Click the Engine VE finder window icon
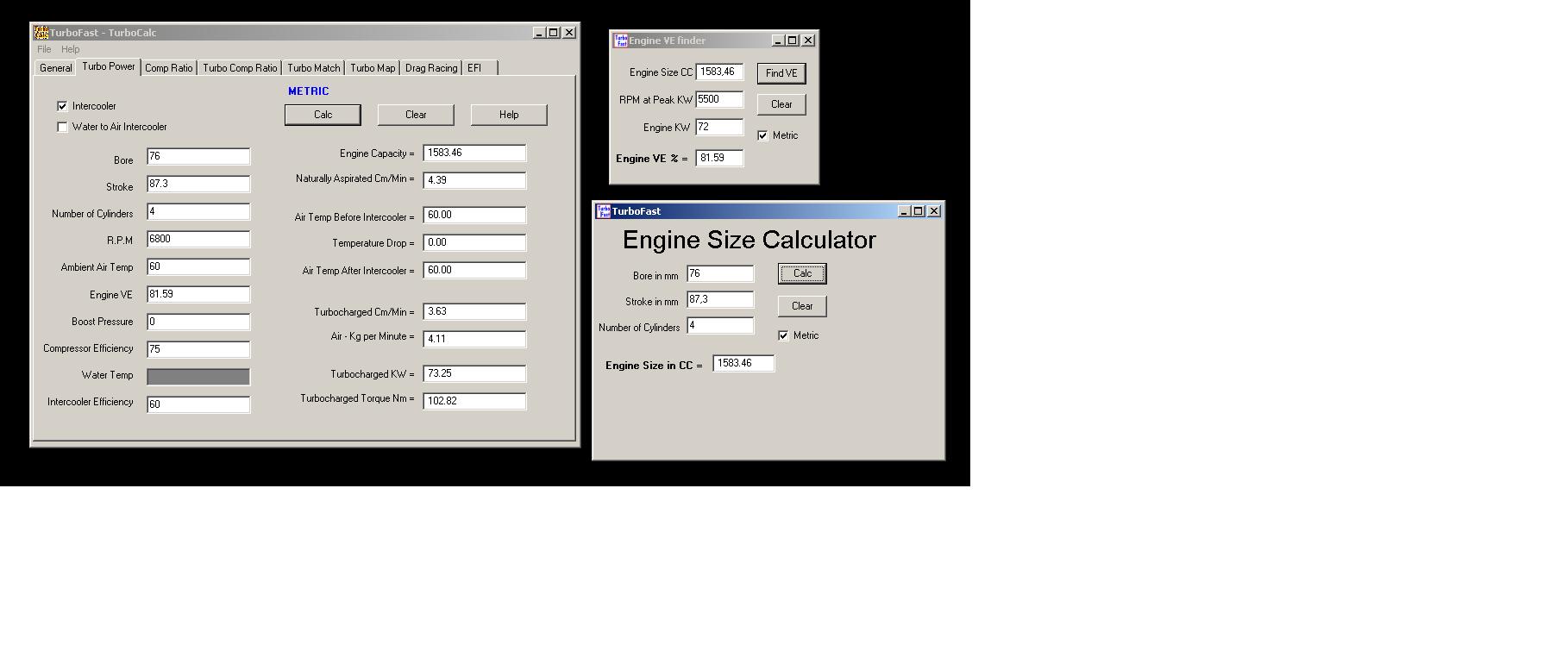This screenshot has height=651, width=1568. click(x=620, y=41)
